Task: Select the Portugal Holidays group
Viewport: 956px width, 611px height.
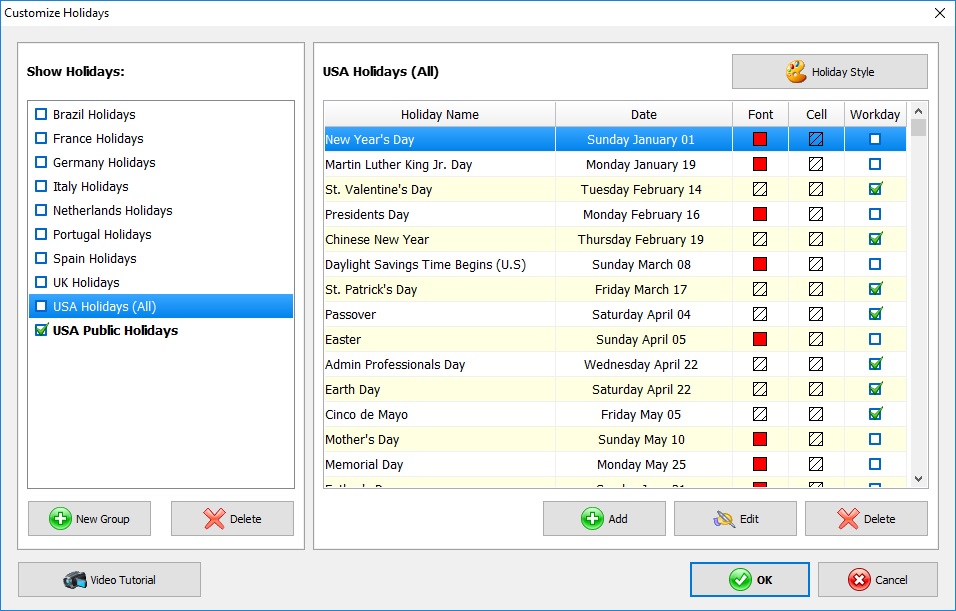Action: click(161, 234)
